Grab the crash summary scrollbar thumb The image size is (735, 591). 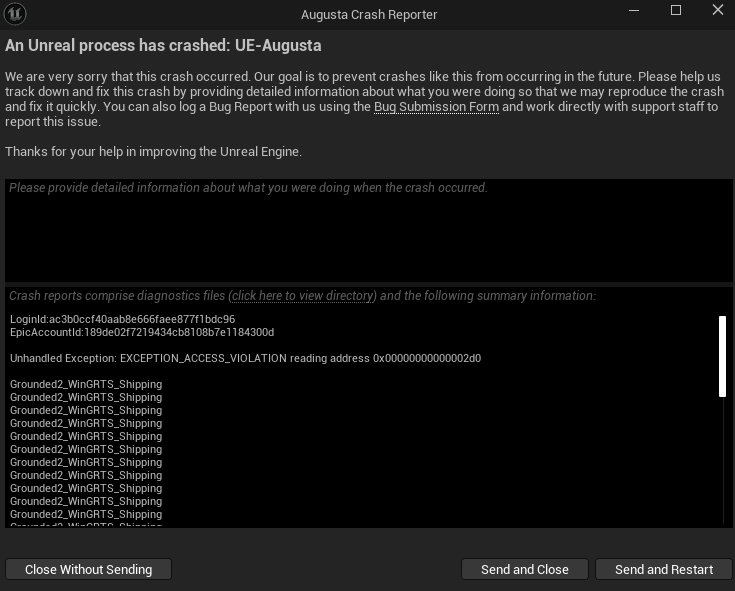pyautogui.click(x=722, y=356)
